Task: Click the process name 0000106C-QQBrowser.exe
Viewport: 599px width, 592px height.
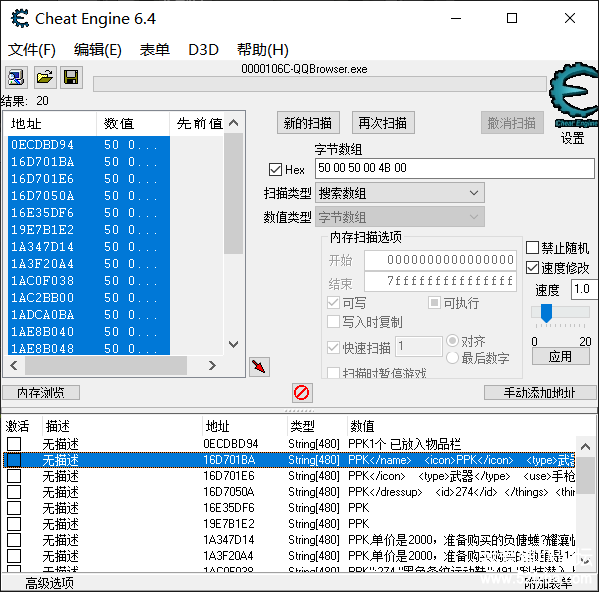Action: point(304,69)
